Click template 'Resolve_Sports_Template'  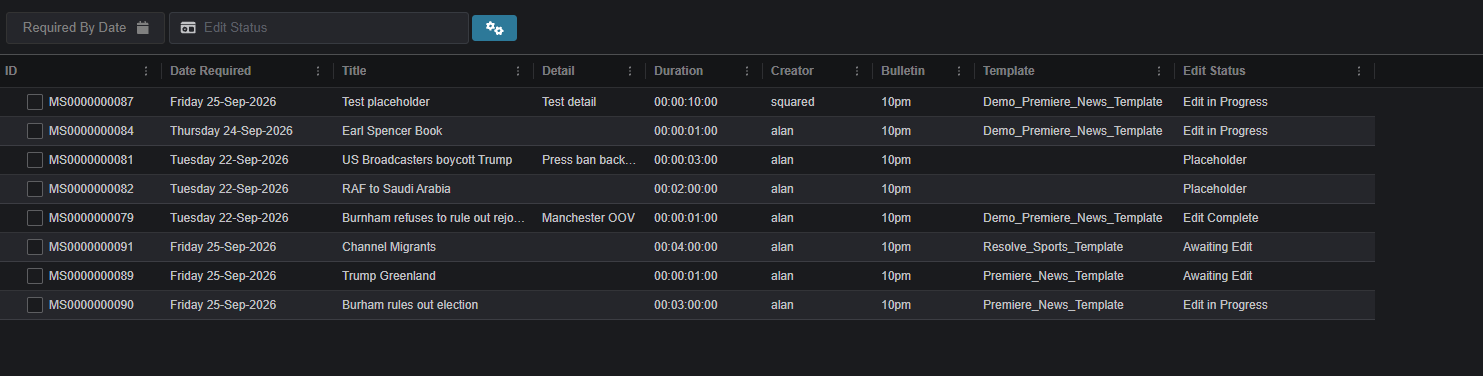click(x=1053, y=247)
